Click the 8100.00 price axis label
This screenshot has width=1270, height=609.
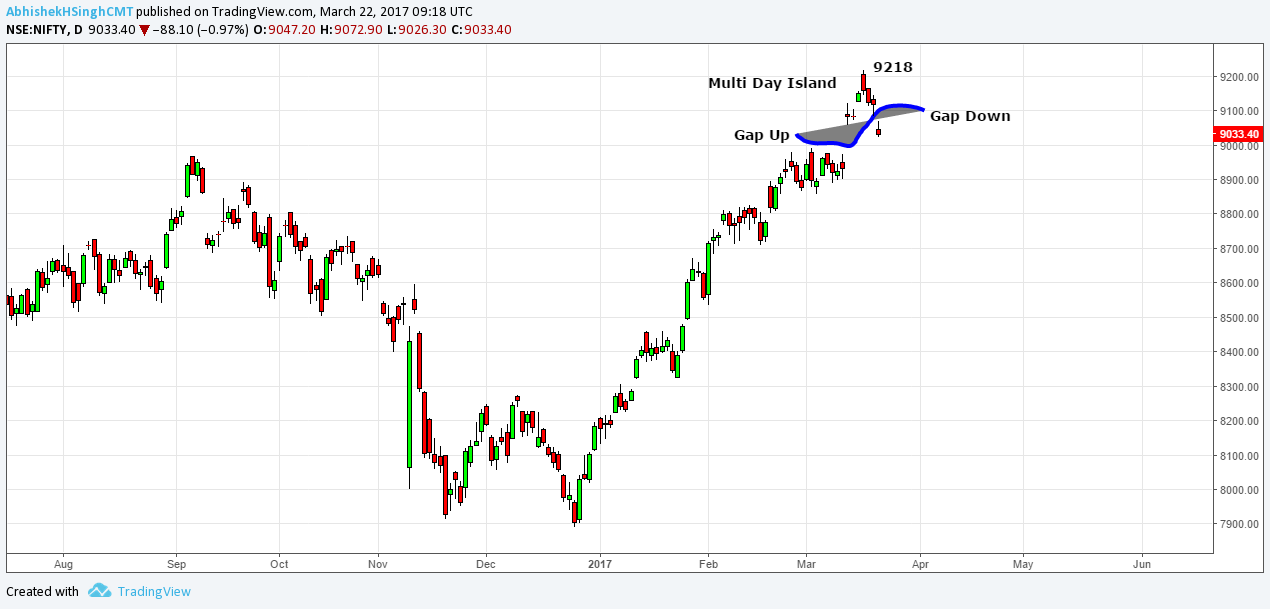click(x=1238, y=456)
